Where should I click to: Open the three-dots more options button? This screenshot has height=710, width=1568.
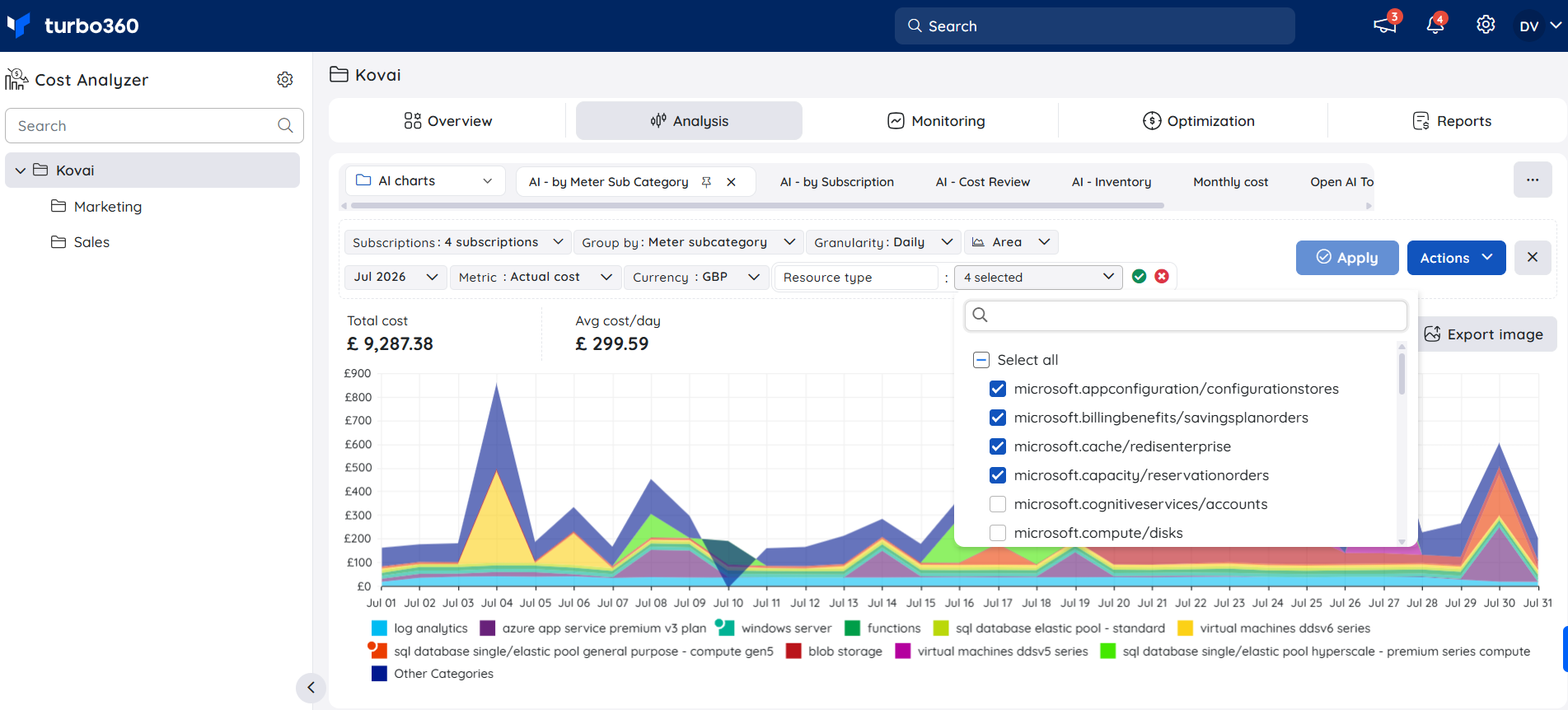(1533, 180)
